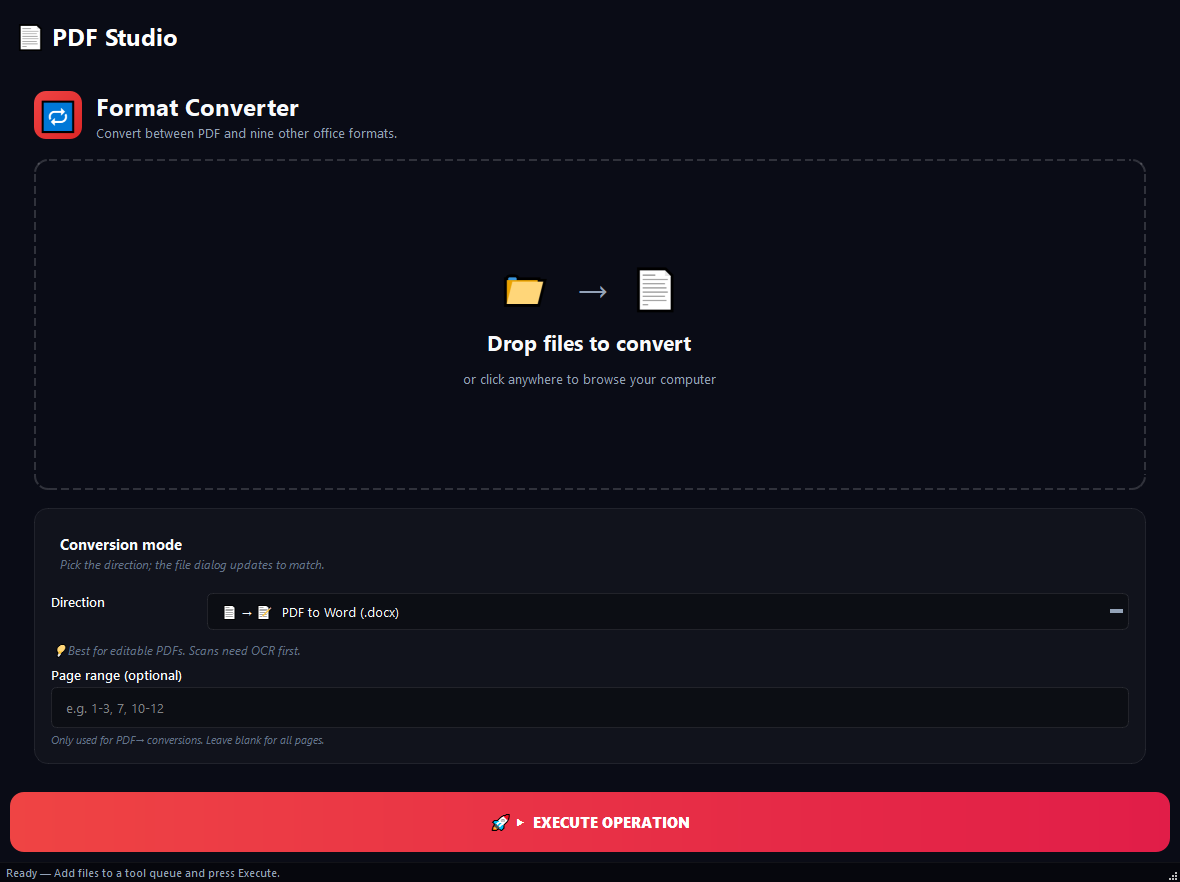
Task: Open the Direction conversion dropdown
Action: point(668,612)
